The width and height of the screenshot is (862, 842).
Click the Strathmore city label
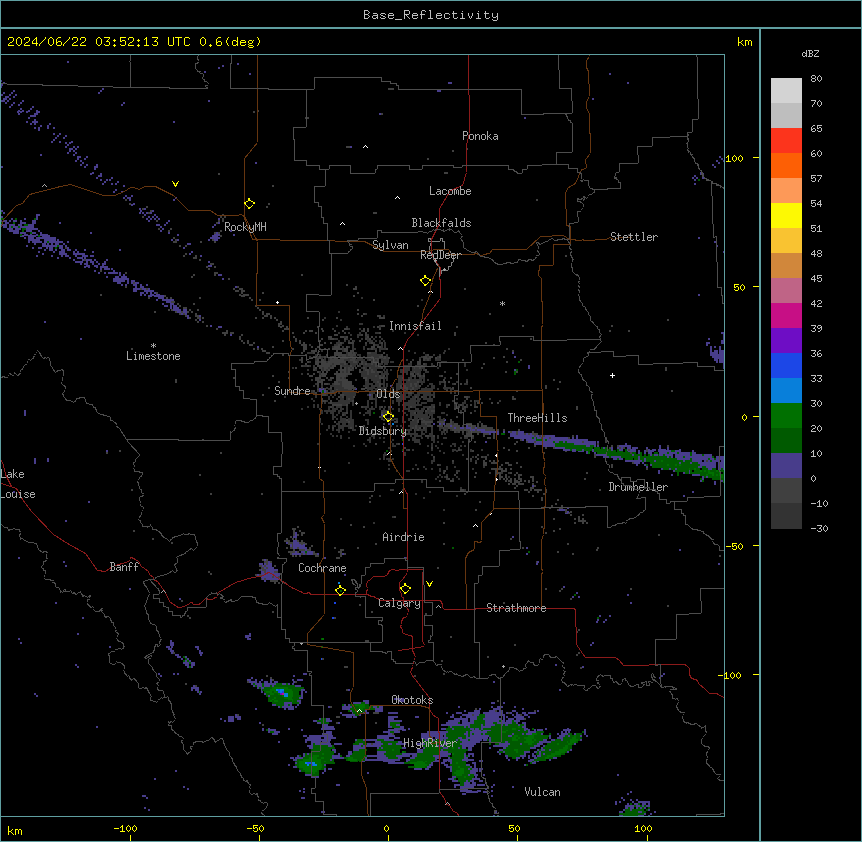pos(516,608)
